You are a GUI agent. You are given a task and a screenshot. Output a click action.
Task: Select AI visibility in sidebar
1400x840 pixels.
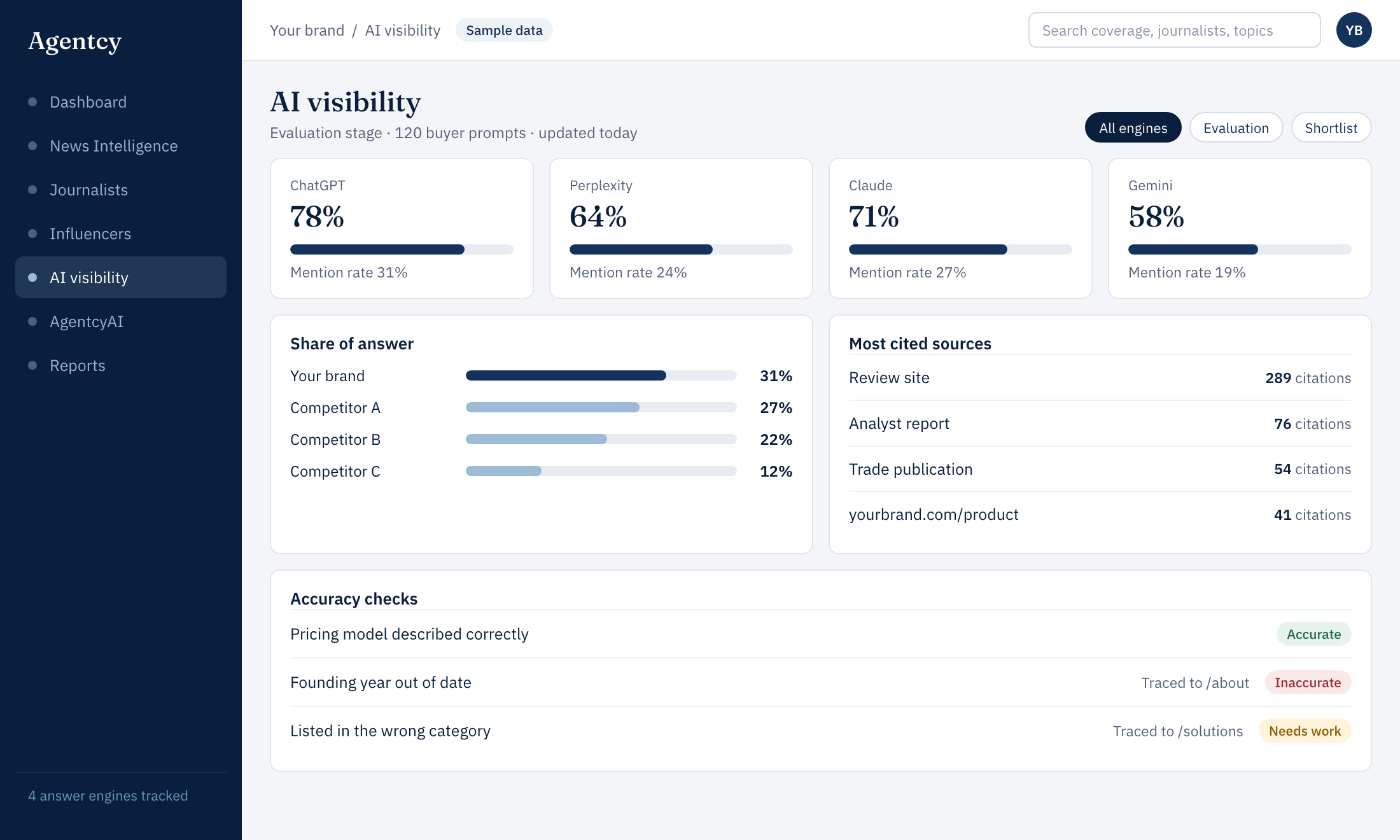[x=121, y=277]
